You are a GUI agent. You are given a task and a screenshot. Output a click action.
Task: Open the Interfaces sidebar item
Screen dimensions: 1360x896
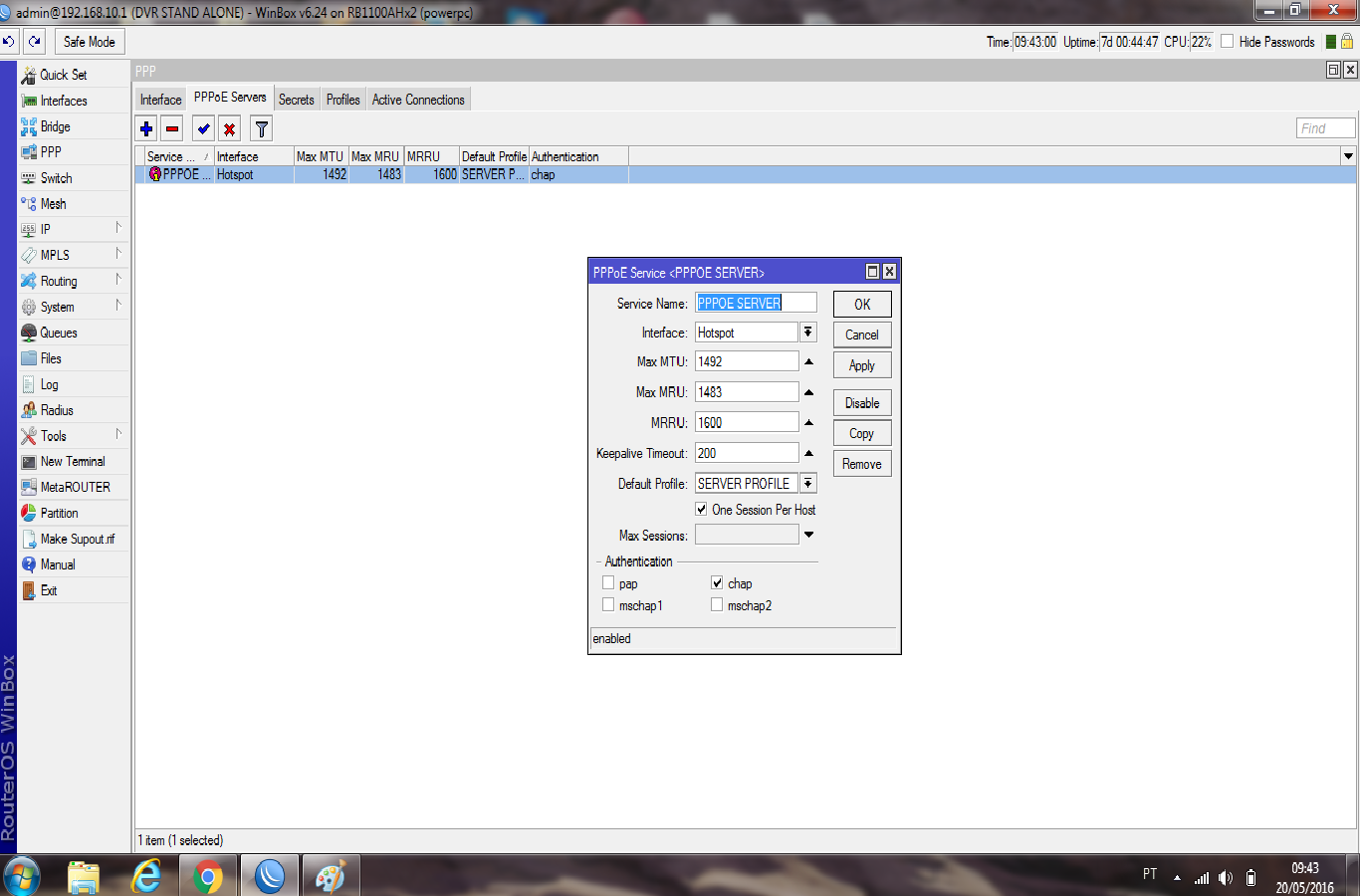click(64, 101)
